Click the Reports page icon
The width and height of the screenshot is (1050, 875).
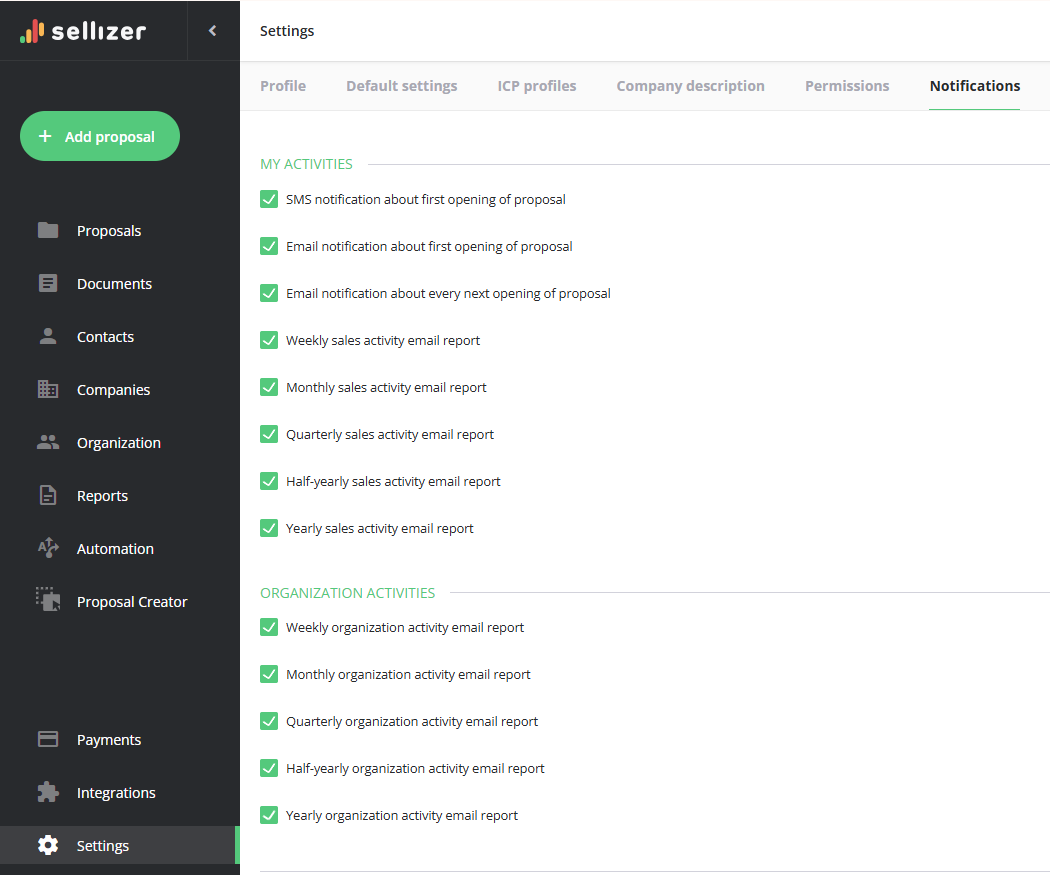point(48,495)
